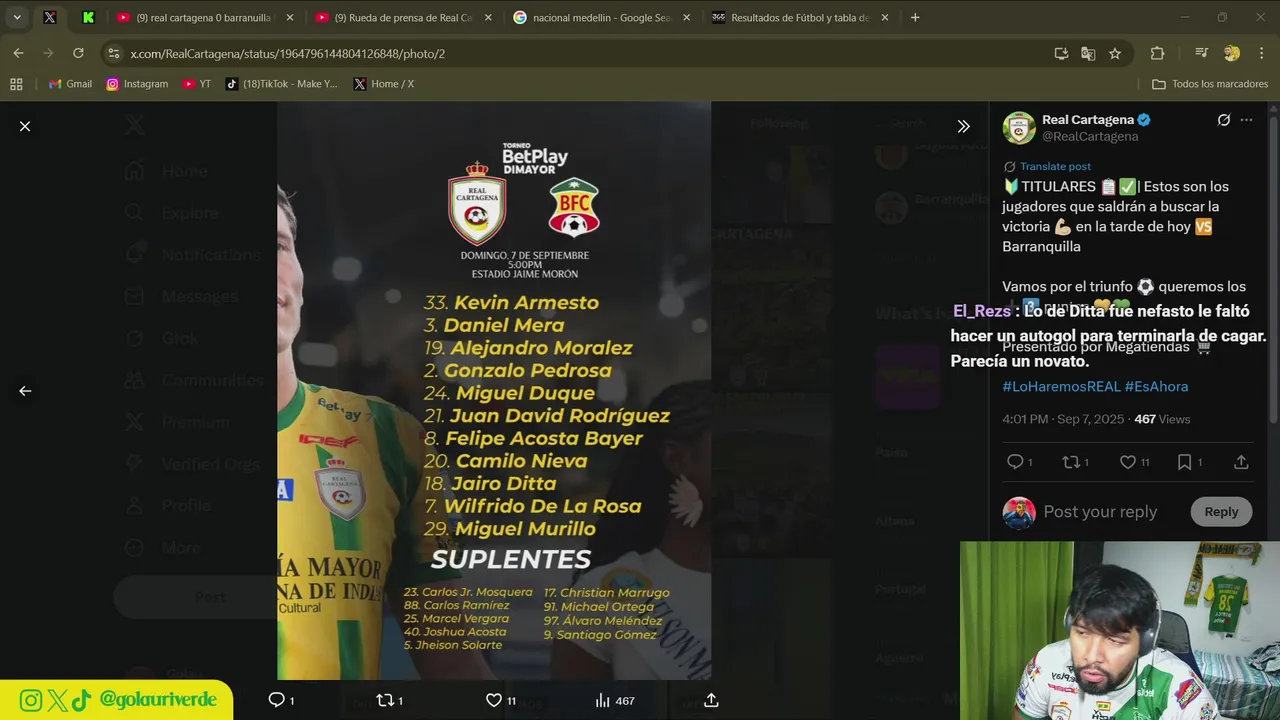Switch to the Kick tab
1280x720 pixels.
[88, 17]
